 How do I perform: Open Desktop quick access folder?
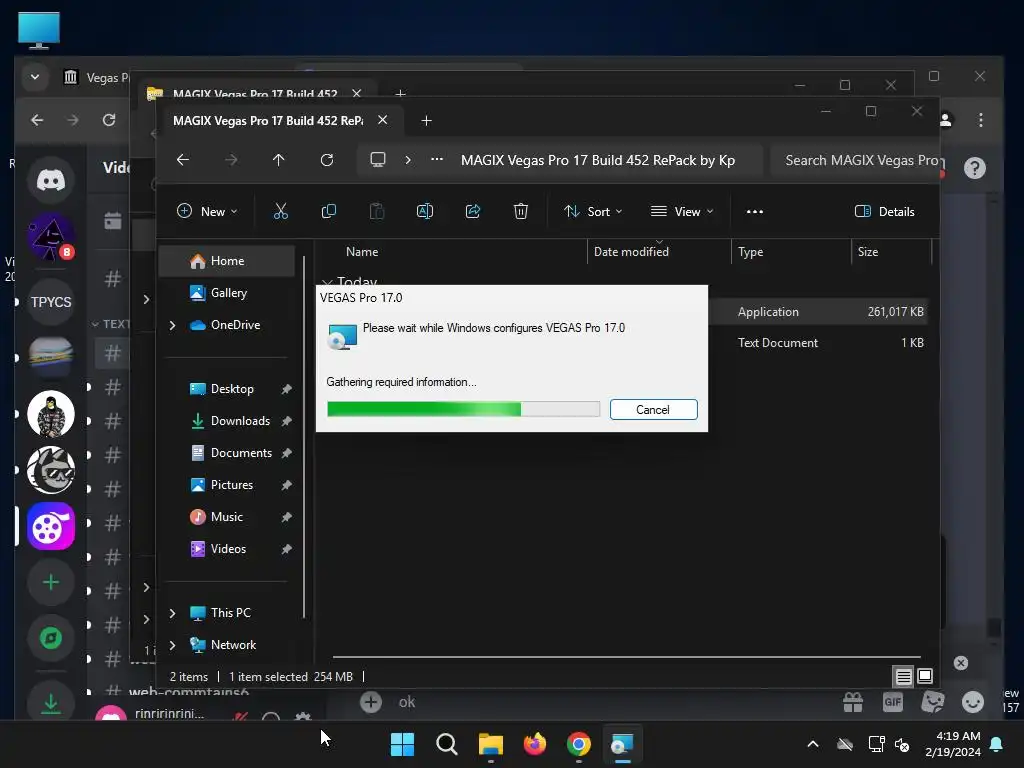(232, 389)
